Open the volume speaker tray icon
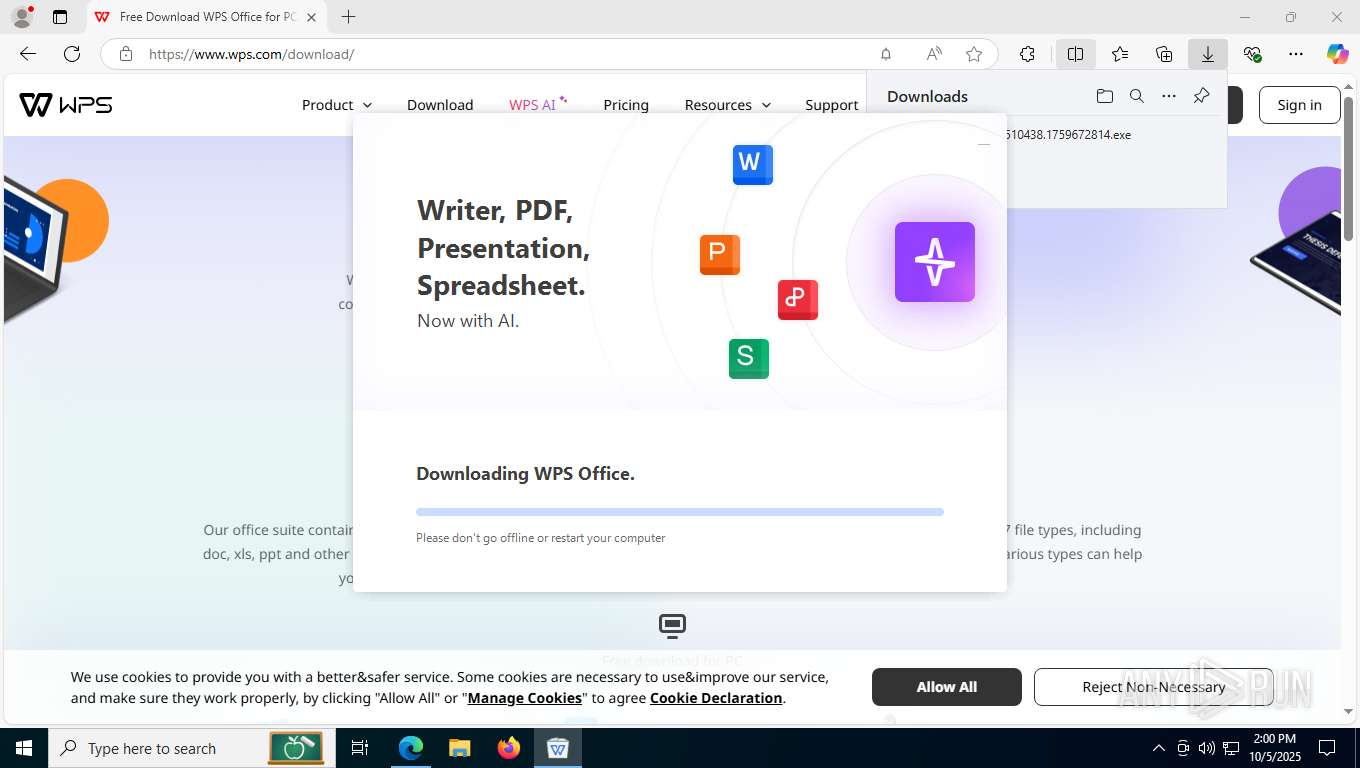This screenshot has height=768, width=1360. pos(1207,748)
